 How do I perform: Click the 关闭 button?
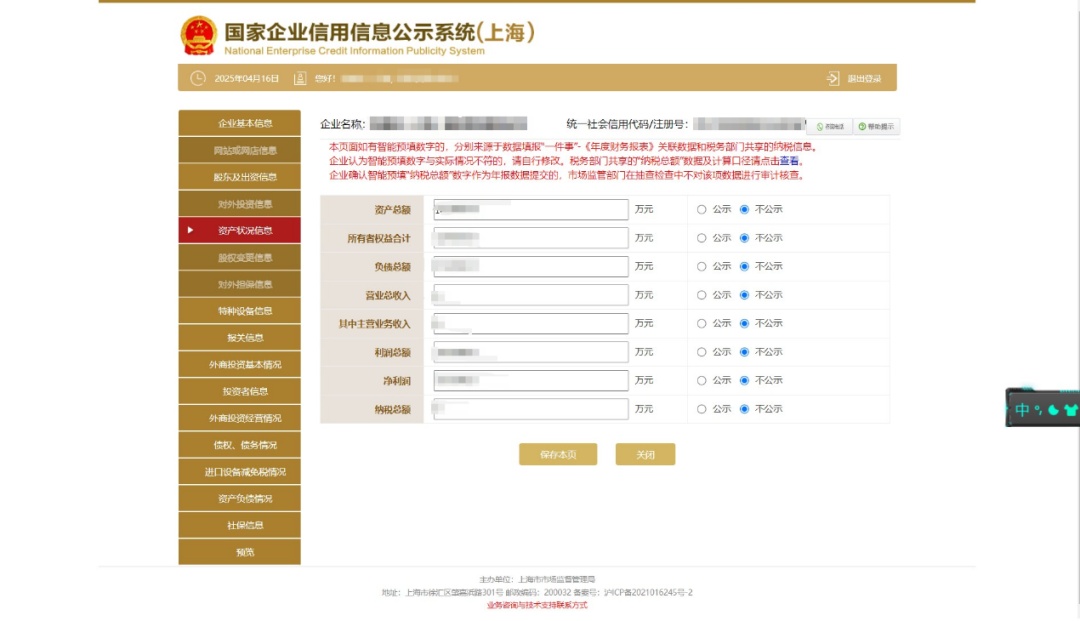coord(645,454)
